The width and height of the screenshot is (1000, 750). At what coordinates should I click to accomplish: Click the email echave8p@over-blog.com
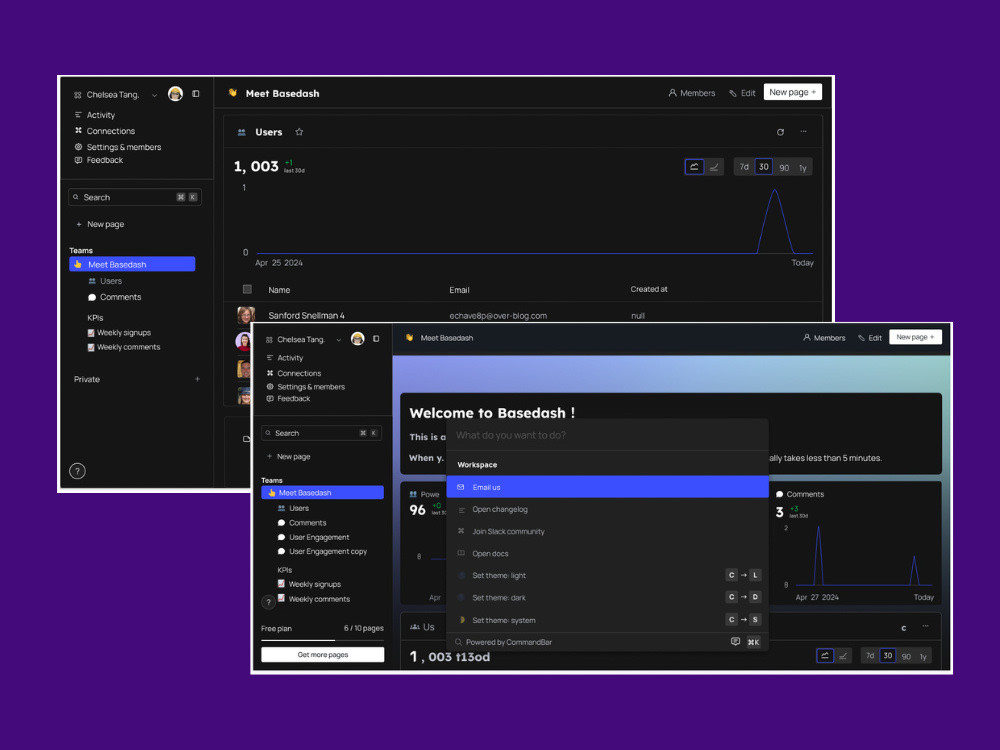click(x=498, y=316)
